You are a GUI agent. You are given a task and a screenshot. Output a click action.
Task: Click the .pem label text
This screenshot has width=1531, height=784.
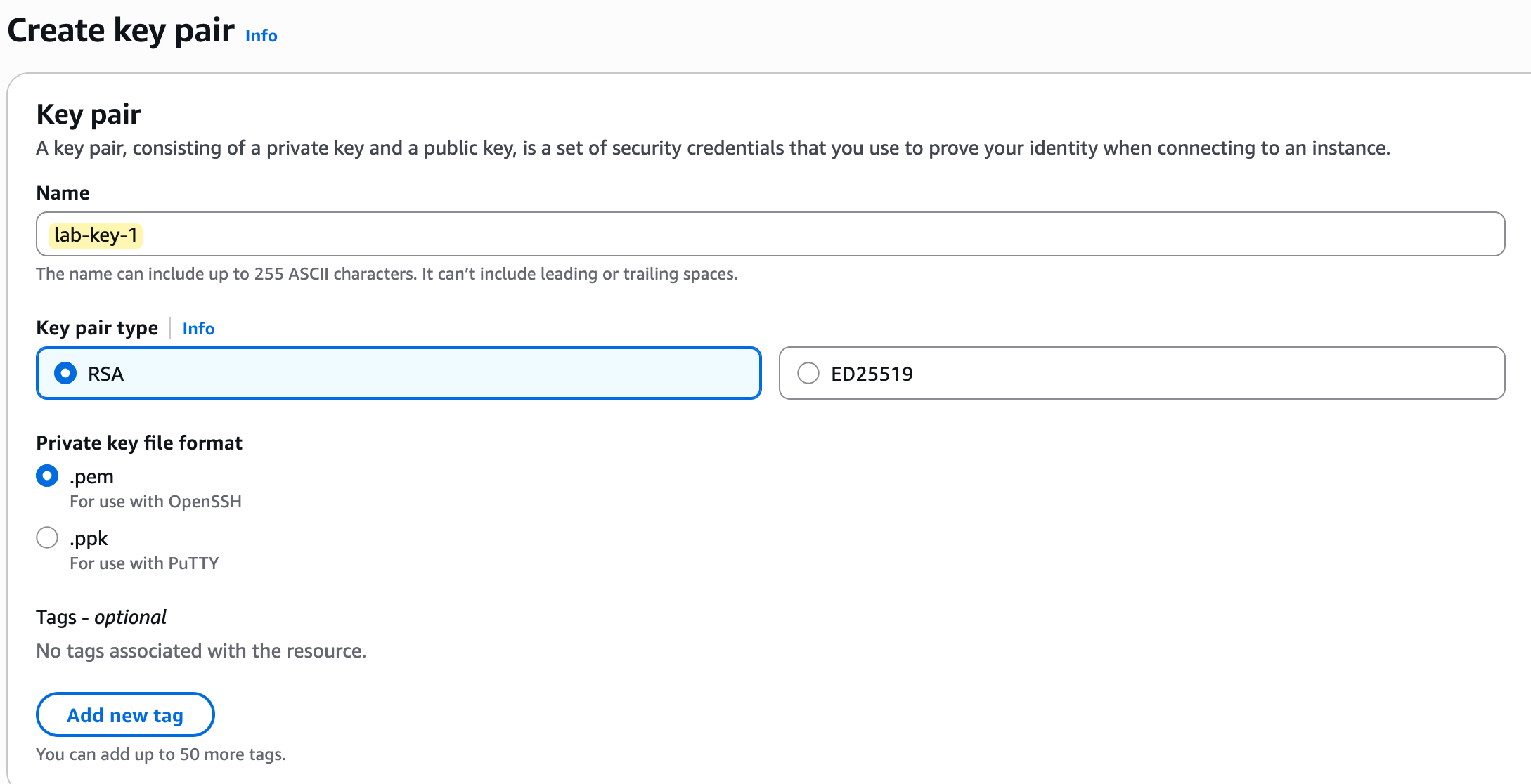(91, 476)
